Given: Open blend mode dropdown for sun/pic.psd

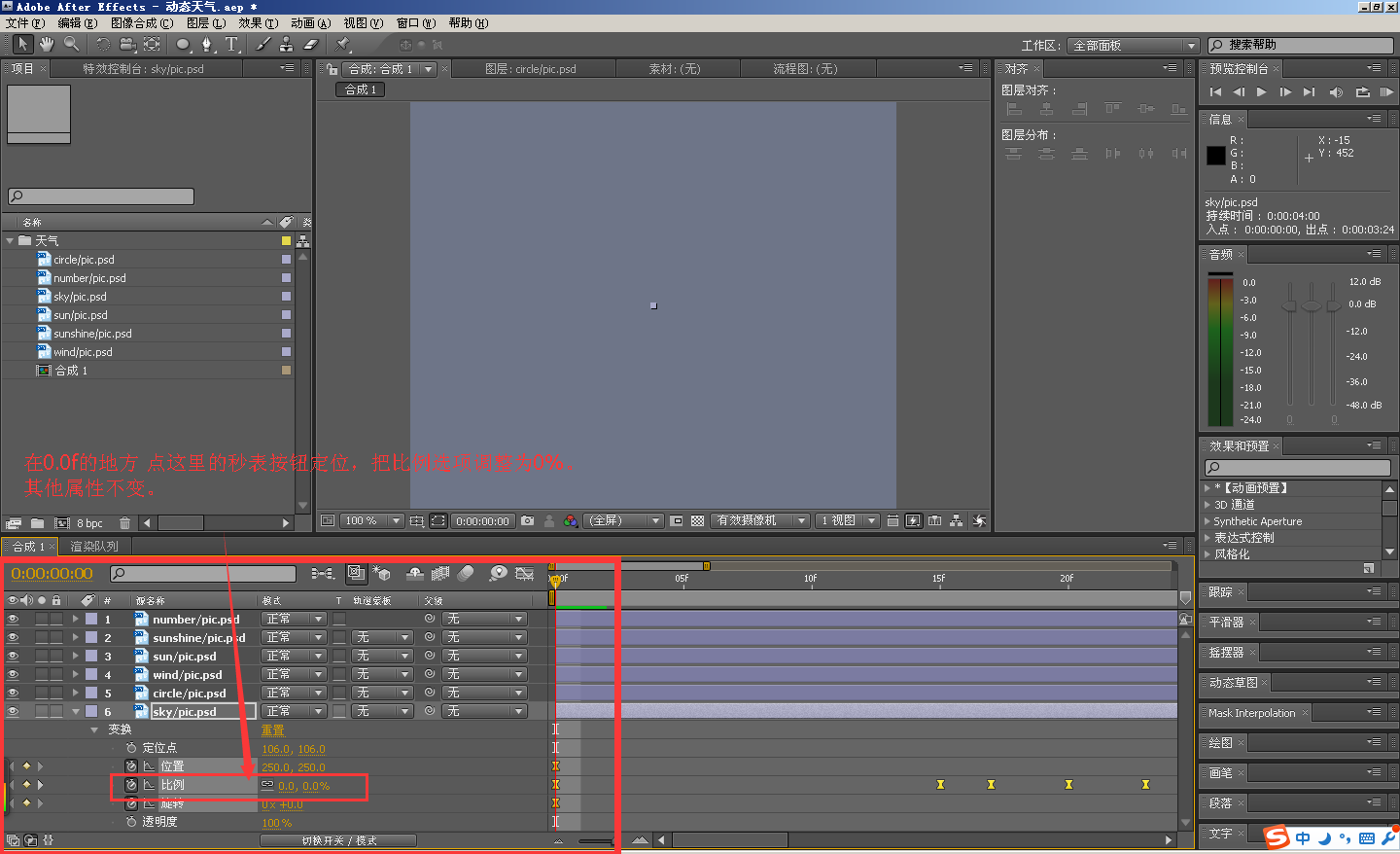Looking at the screenshot, I should (294, 656).
